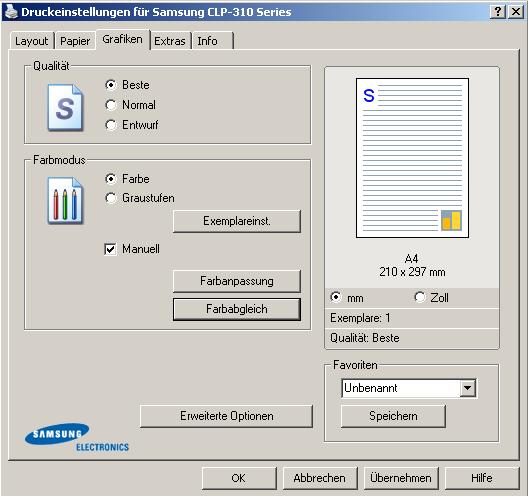Click the Qualität document icon with S
The width and height of the screenshot is (528, 496).
65,107
